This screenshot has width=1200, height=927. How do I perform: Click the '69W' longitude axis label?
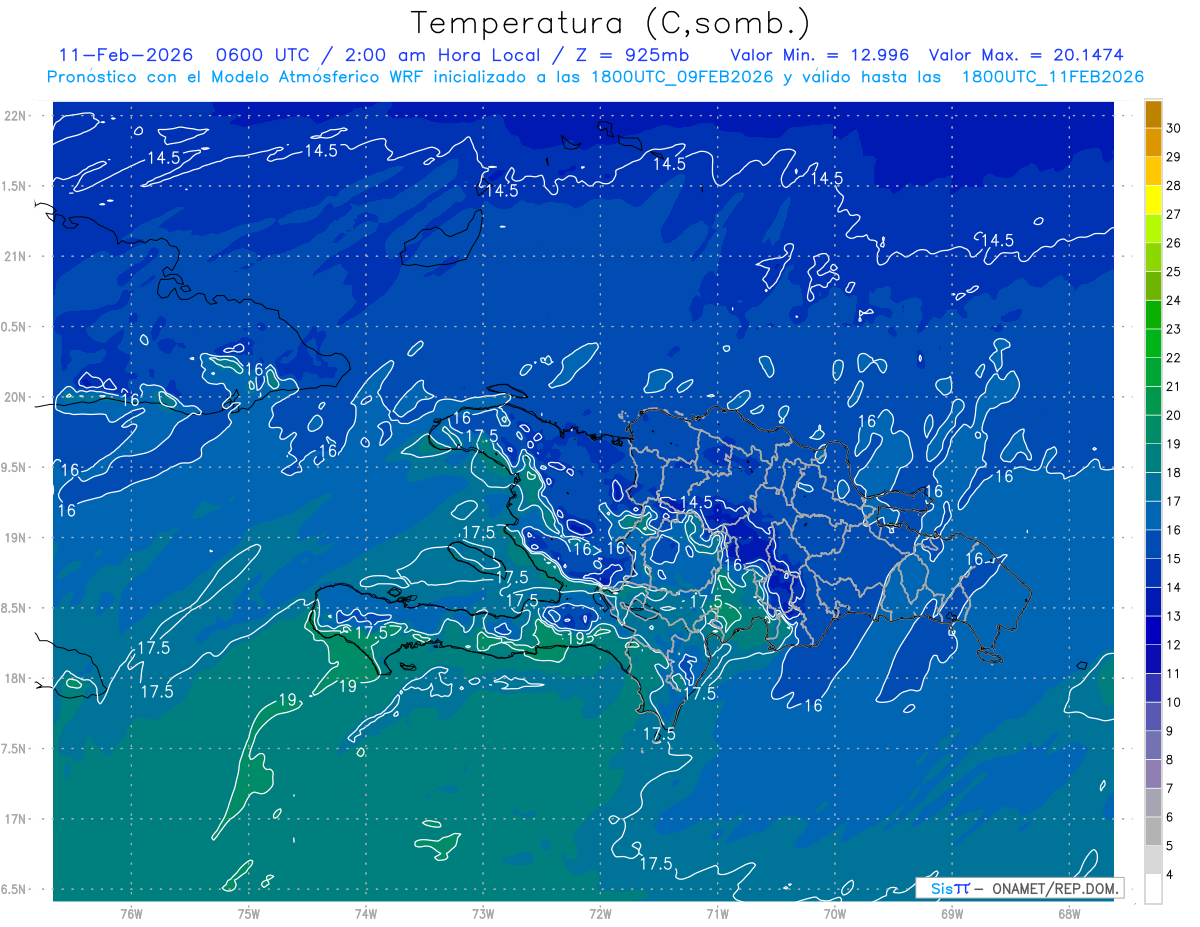tap(952, 913)
